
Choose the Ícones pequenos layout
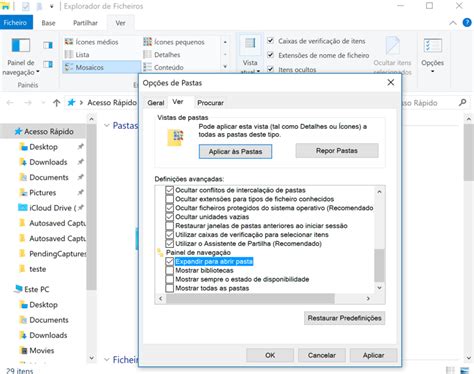(x=174, y=42)
